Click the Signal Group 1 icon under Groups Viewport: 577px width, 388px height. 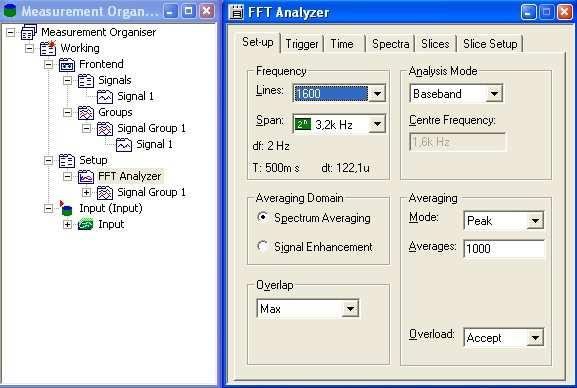point(105,128)
